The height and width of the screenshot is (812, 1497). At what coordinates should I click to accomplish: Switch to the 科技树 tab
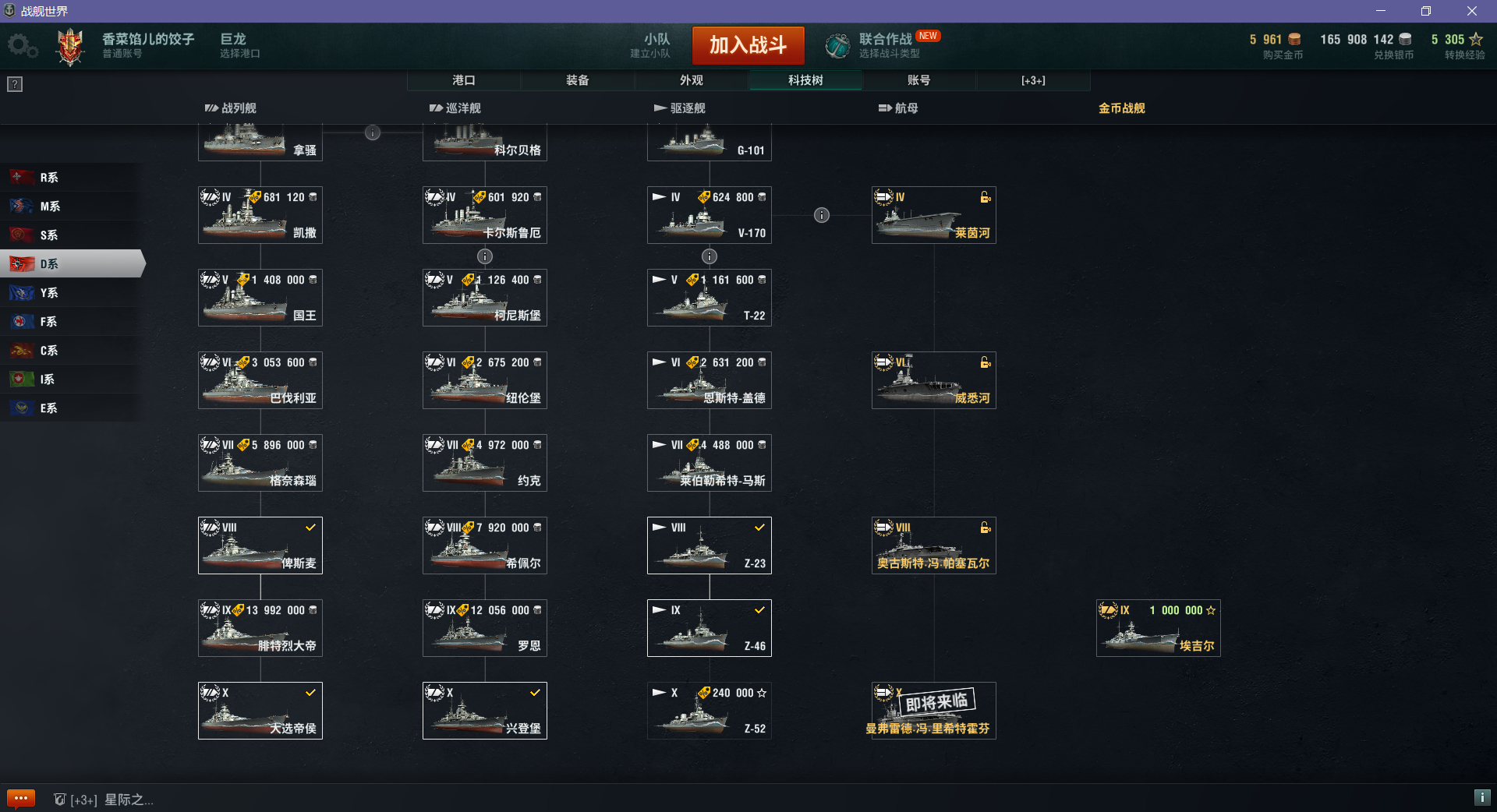pos(805,80)
